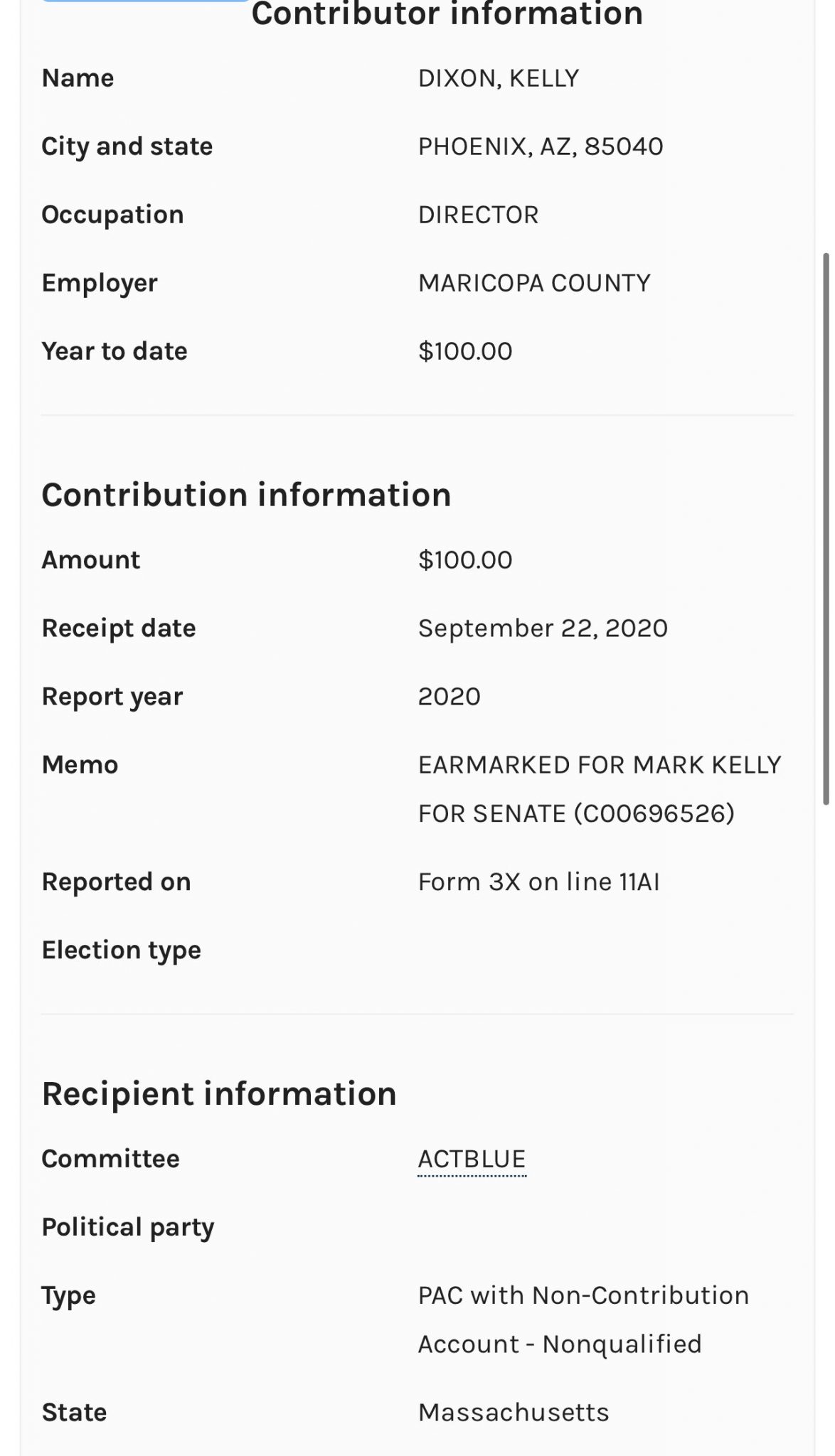835x1456 pixels.
Task: Click the Report year value 2020
Action: pos(449,697)
